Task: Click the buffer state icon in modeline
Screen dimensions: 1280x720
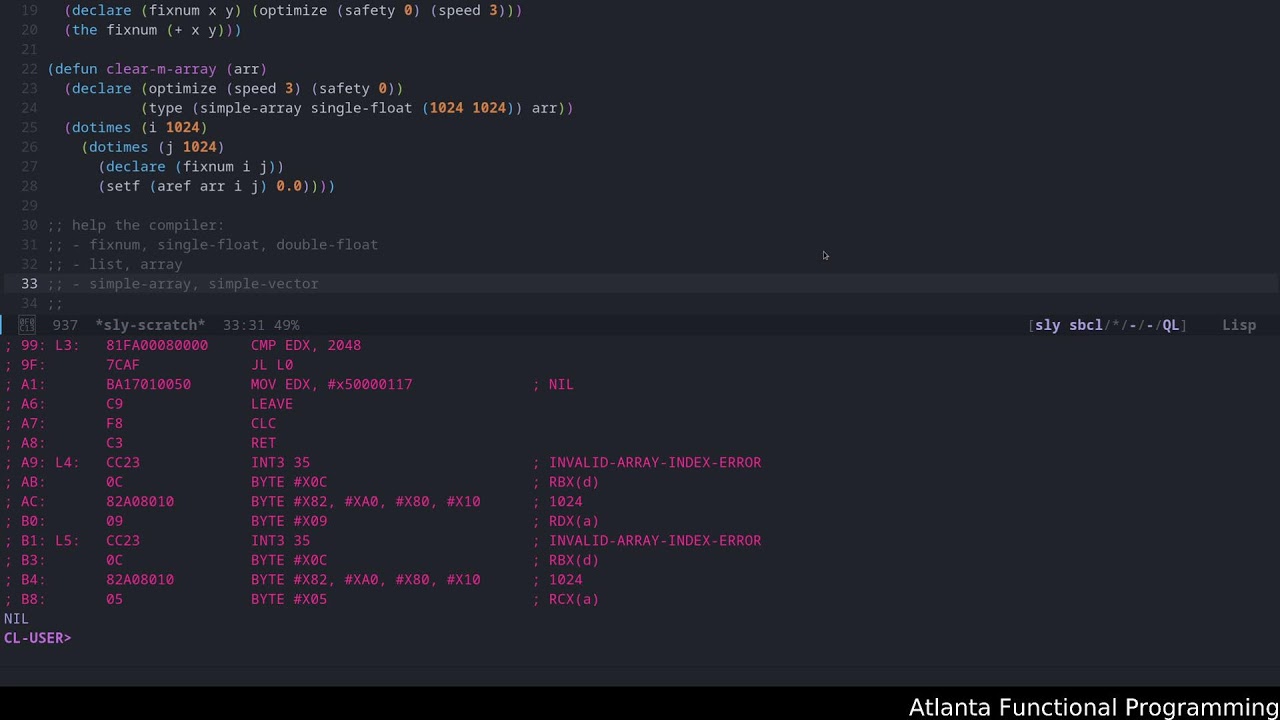Action: click(27, 325)
